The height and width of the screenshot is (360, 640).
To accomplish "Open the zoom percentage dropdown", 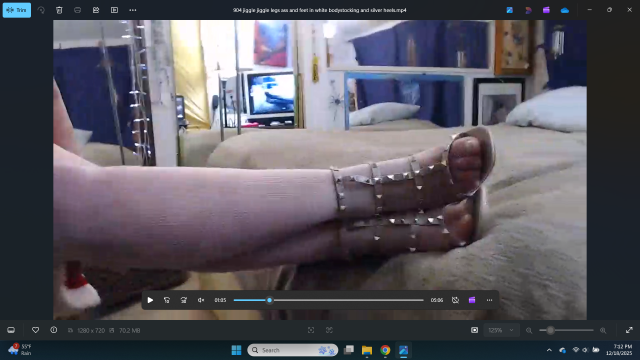I will (501, 330).
